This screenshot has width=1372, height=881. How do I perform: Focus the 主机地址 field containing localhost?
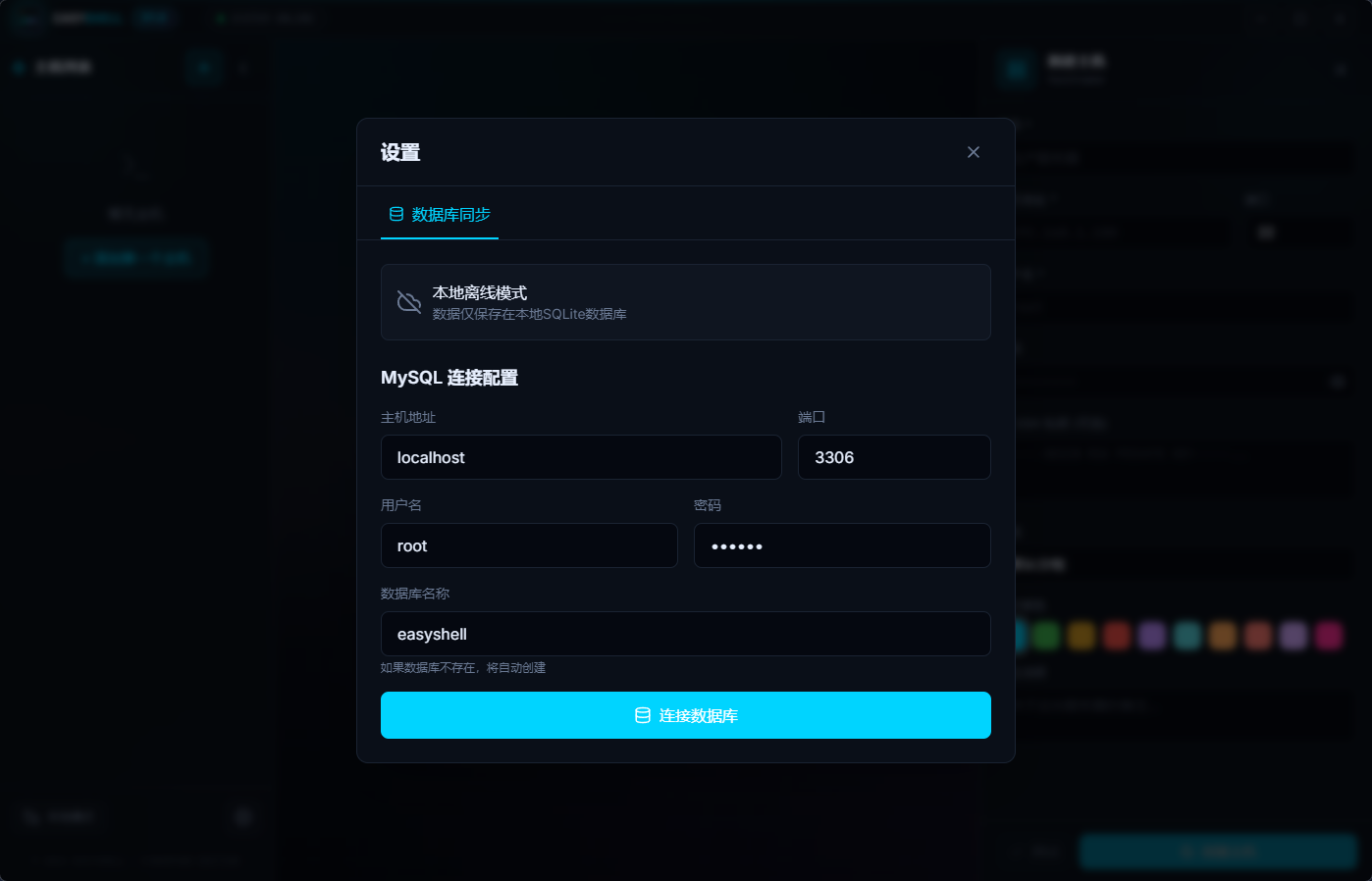(x=580, y=457)
